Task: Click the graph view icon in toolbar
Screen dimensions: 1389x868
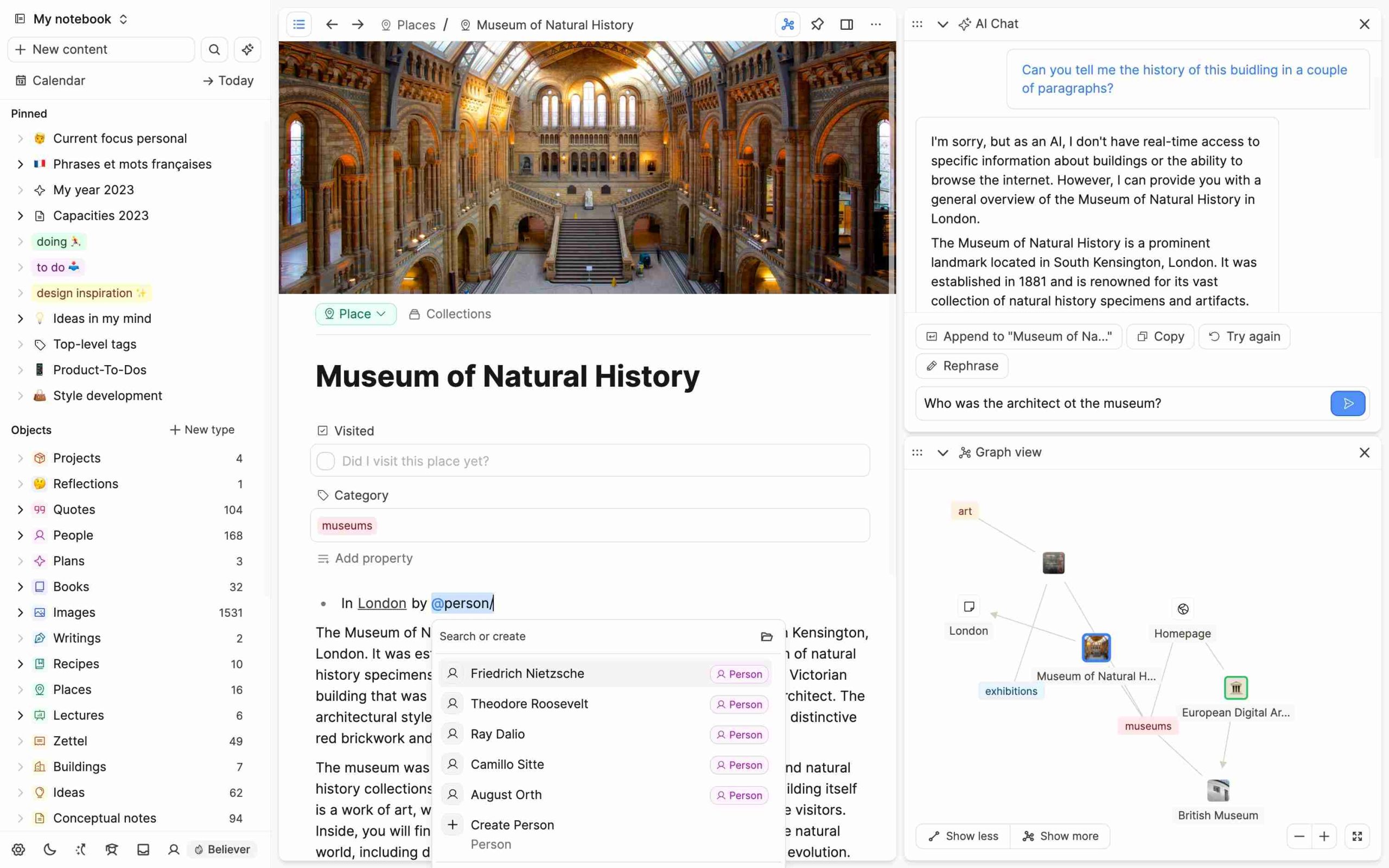Action: (787, 24)
